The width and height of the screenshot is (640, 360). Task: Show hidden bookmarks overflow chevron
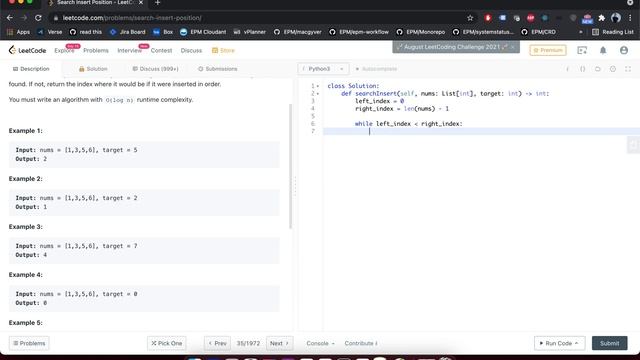coord(580,32)
